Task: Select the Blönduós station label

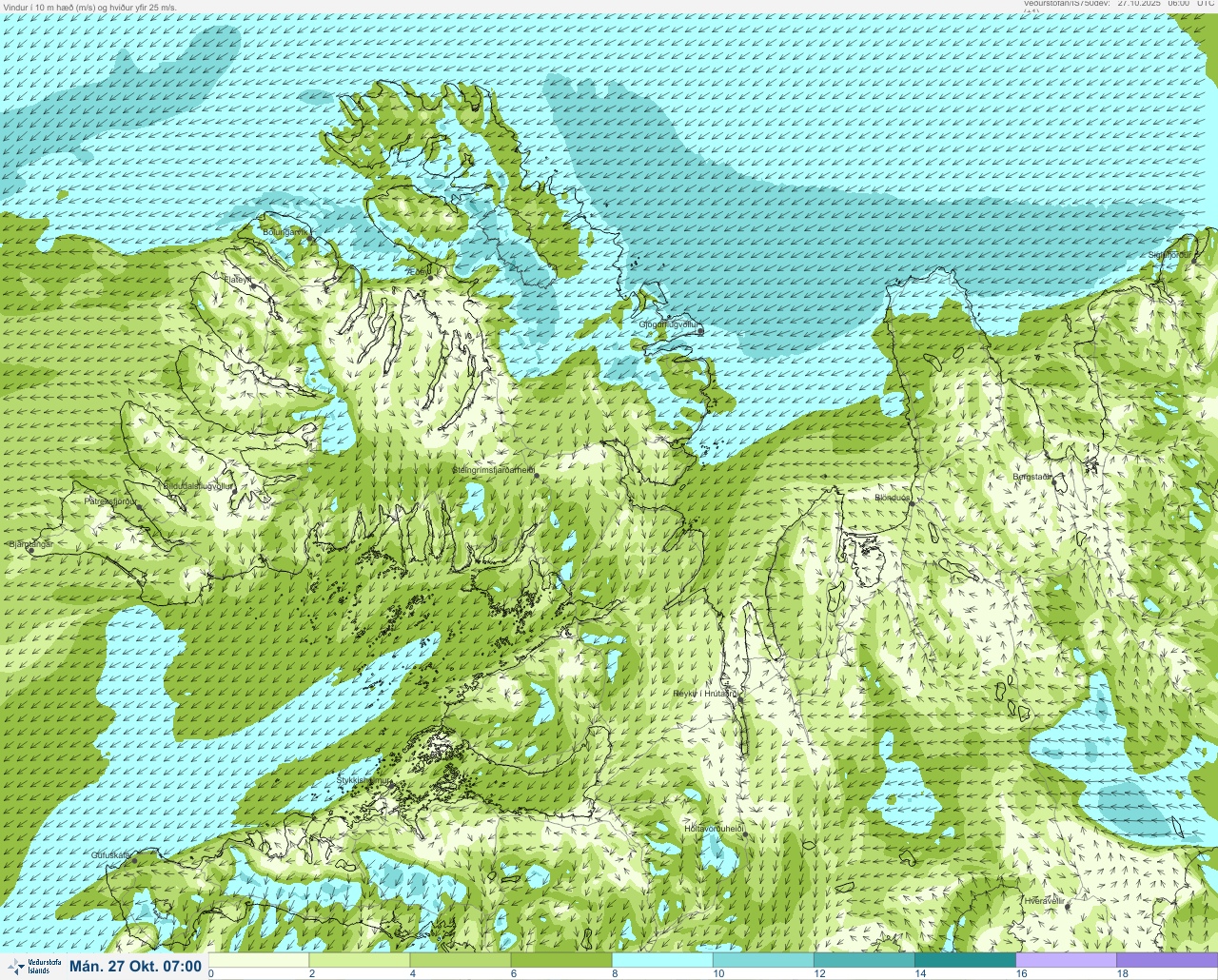Action: pyautogui.click(x=893, y=498)
